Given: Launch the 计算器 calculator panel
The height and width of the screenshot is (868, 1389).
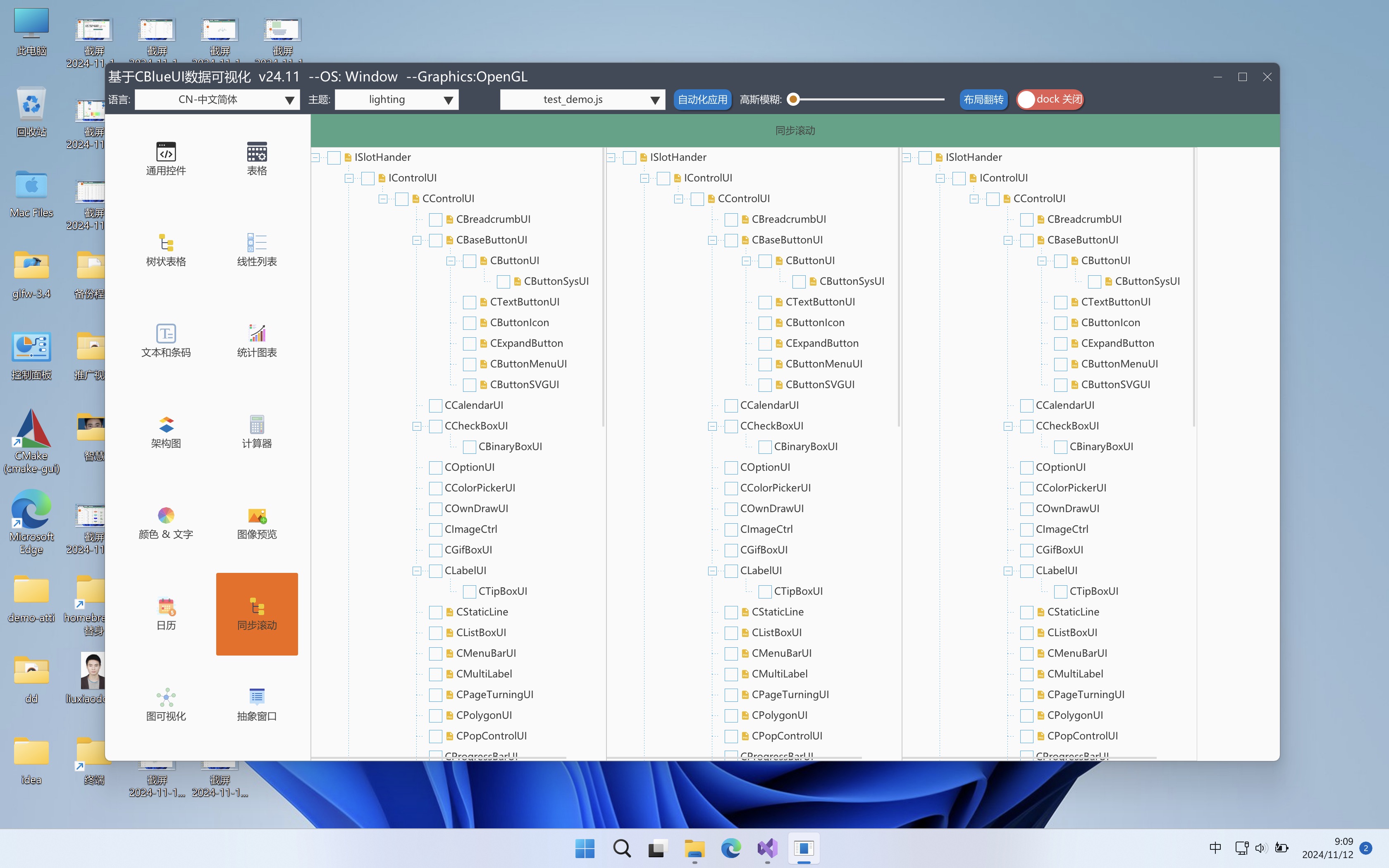Looking at the screenshot, I should 257,431.
